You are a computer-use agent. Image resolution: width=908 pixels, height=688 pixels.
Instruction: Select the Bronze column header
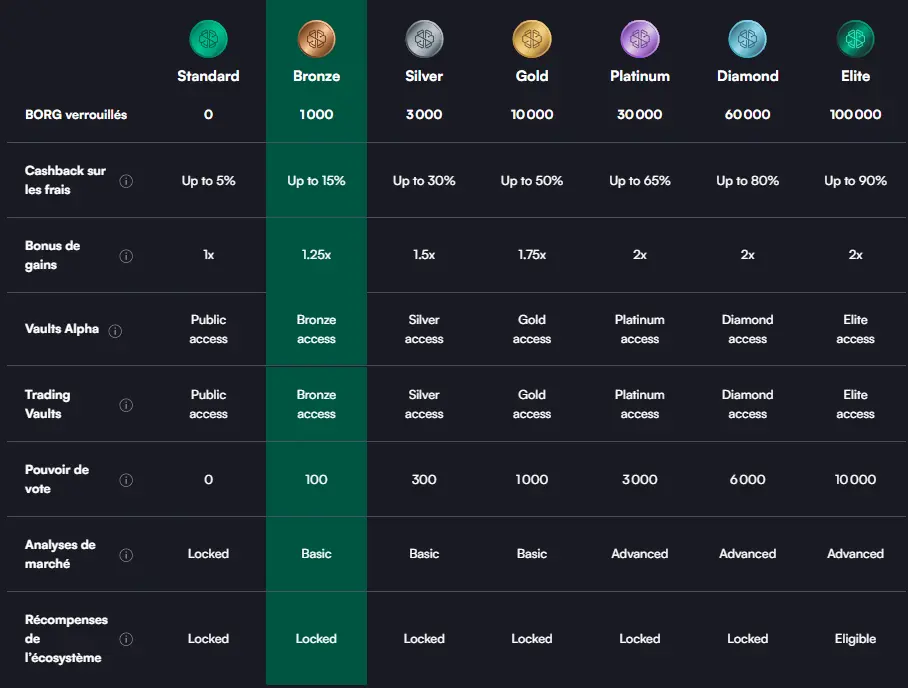tap(316, 74)
